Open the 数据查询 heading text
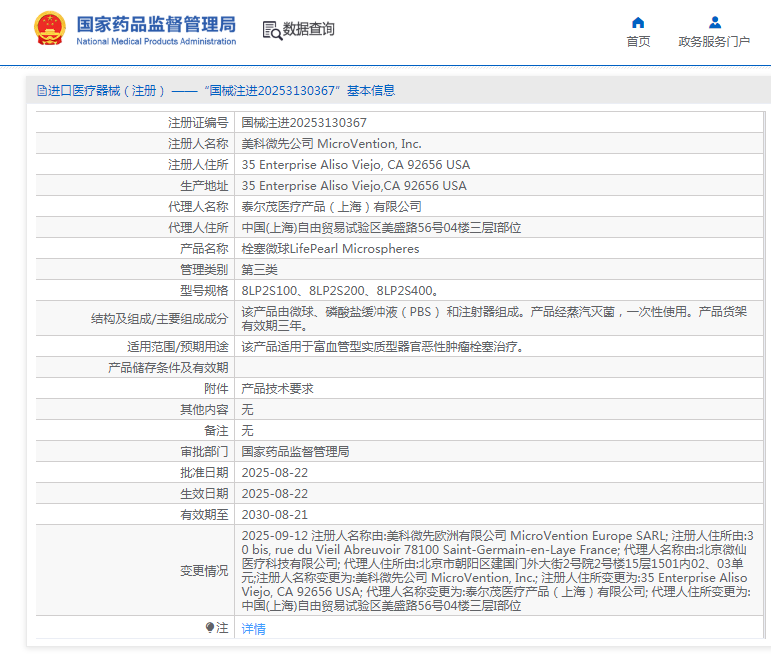Viewport: 771px width, 657px height. (x=309, y=30)
